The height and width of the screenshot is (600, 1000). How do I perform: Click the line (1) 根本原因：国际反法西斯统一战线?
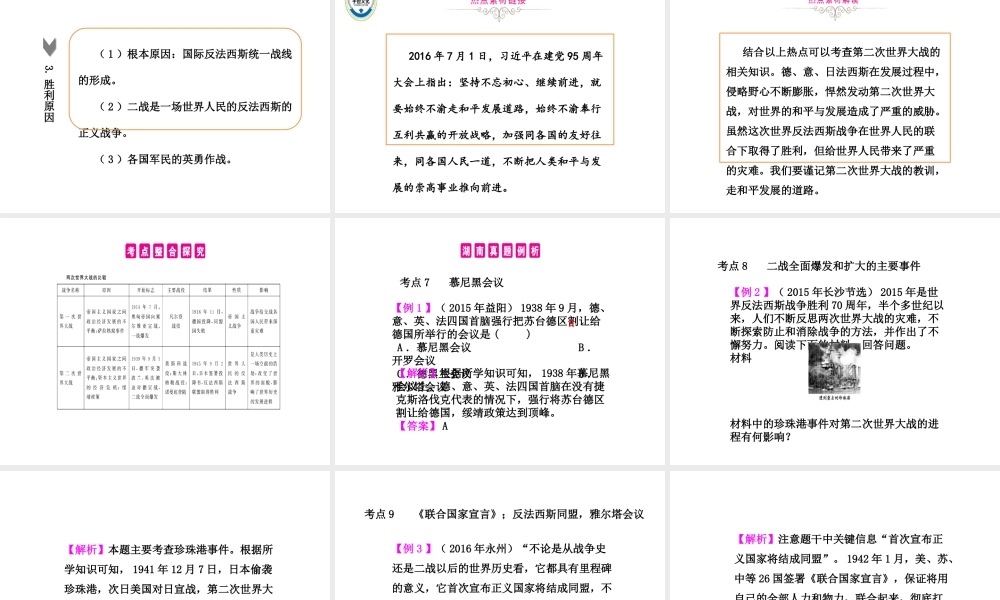196,54
